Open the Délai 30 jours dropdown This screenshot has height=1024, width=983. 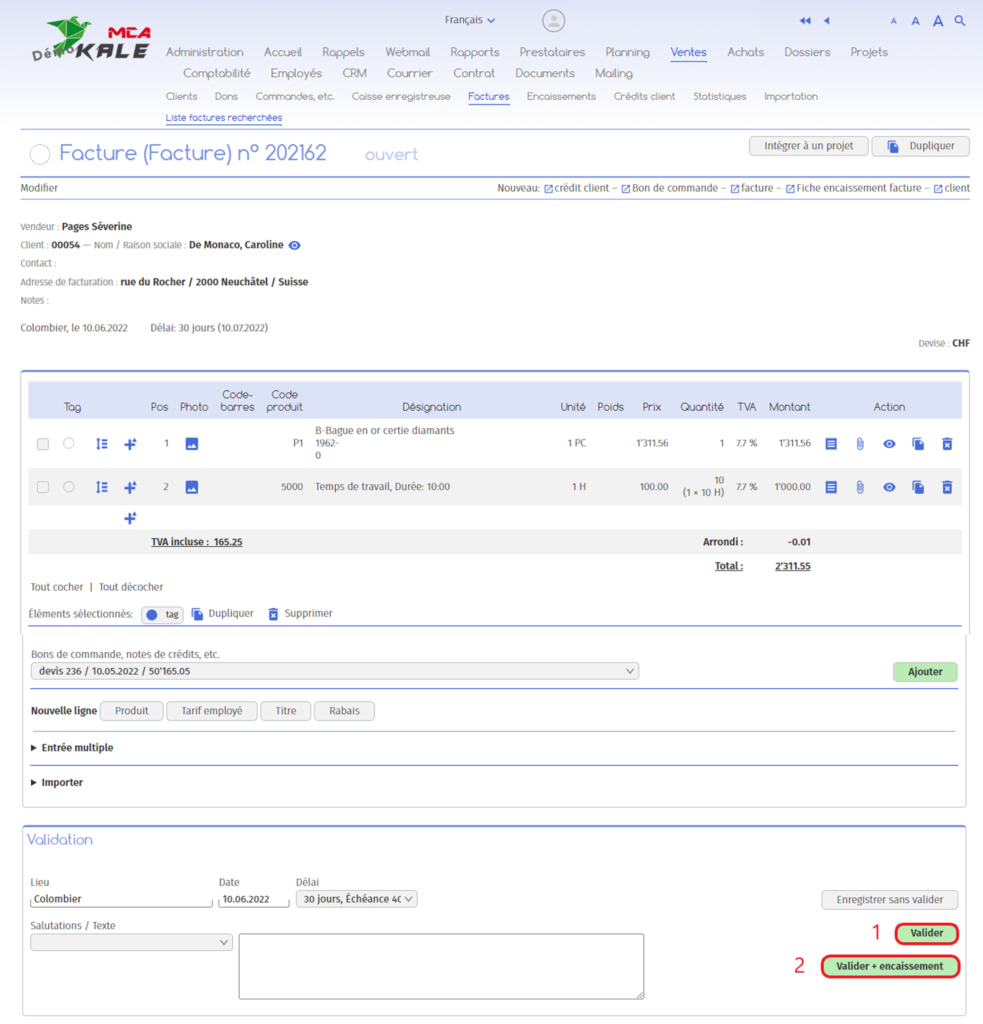357,899
